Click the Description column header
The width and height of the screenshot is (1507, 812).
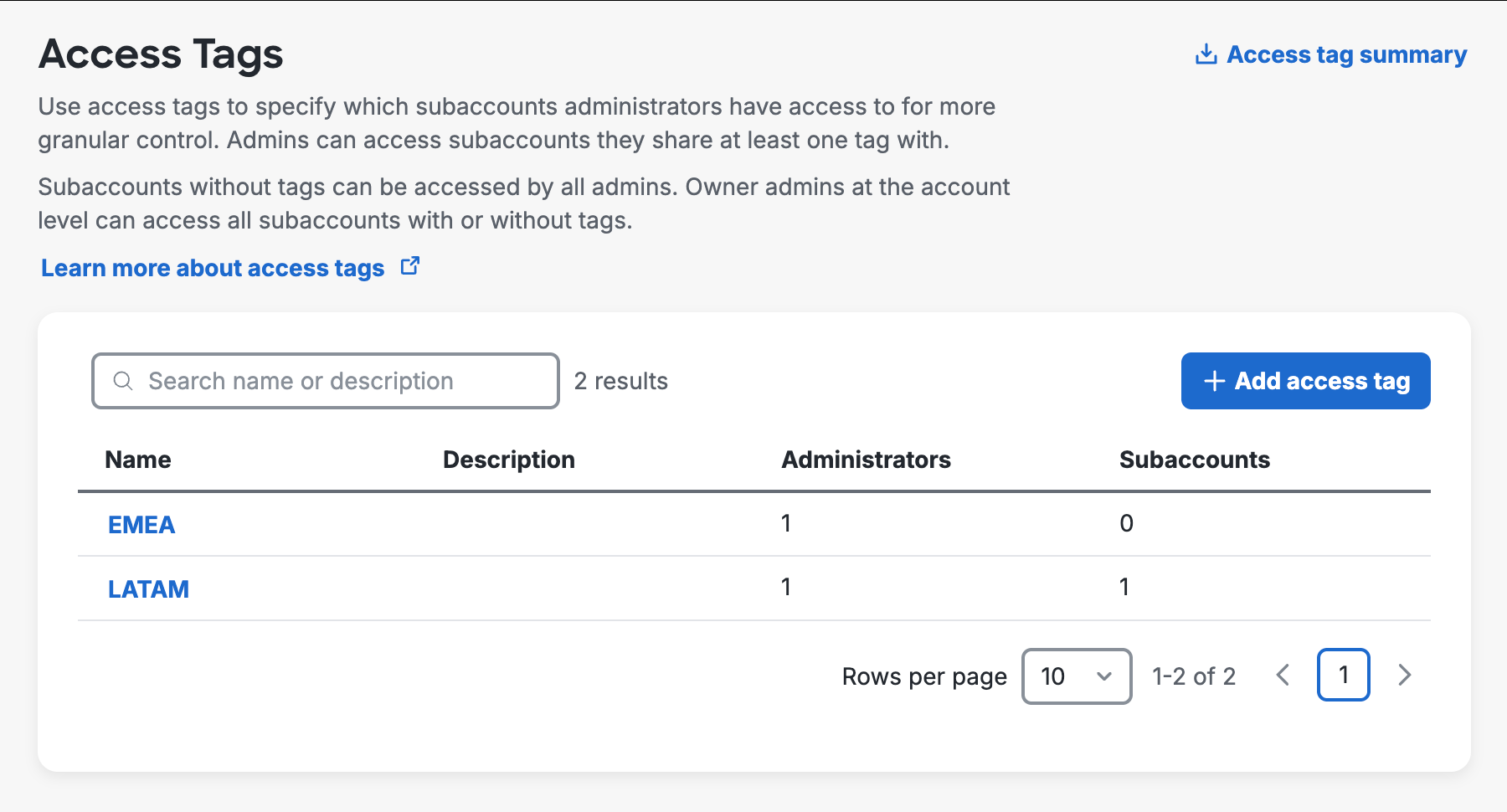click(507, 460)
